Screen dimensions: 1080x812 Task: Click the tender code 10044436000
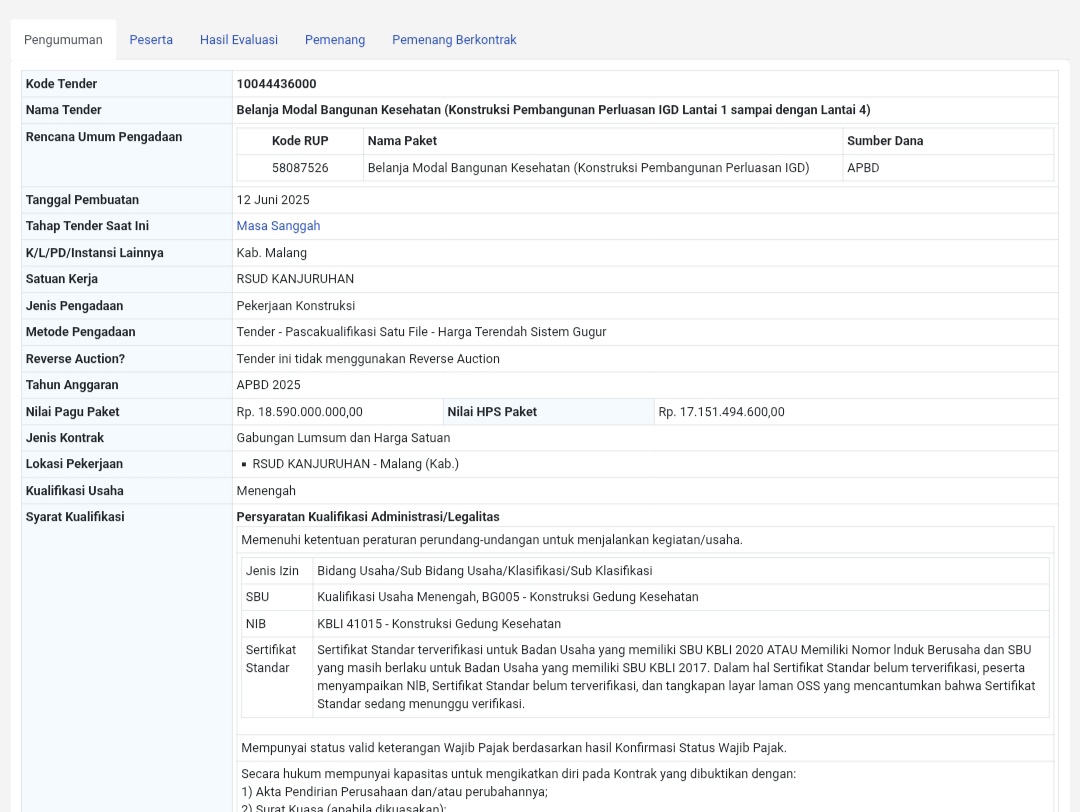[276, 84]
